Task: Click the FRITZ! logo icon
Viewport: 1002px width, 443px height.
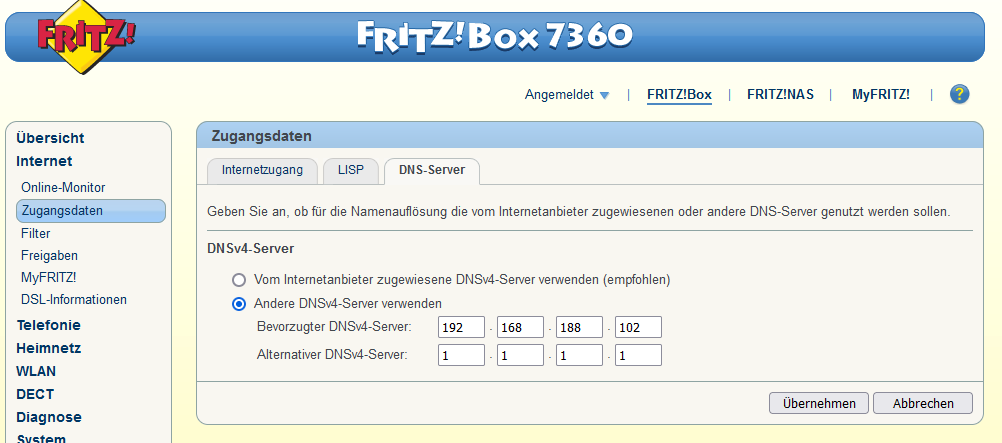Action: 87,35
